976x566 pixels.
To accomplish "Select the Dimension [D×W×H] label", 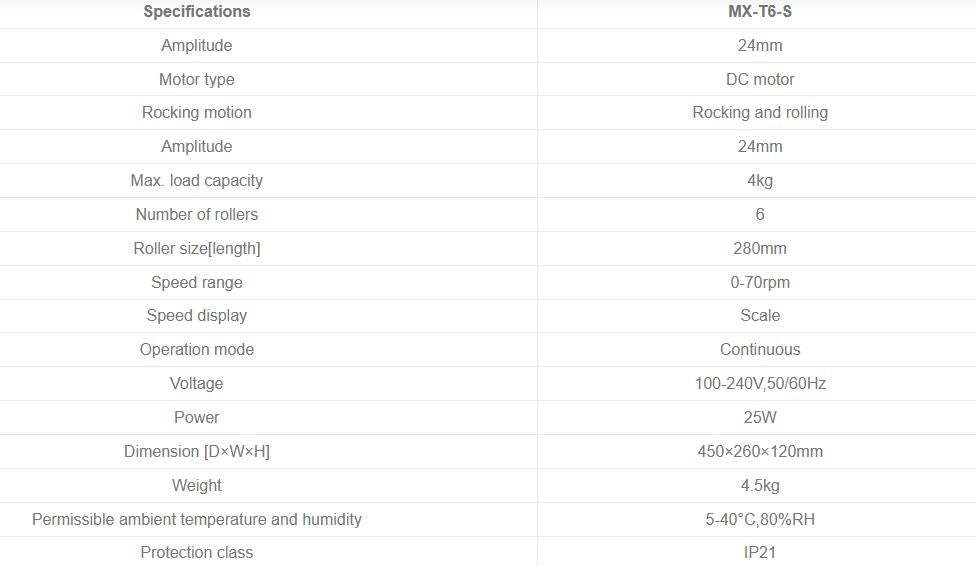I will (197, 451).
